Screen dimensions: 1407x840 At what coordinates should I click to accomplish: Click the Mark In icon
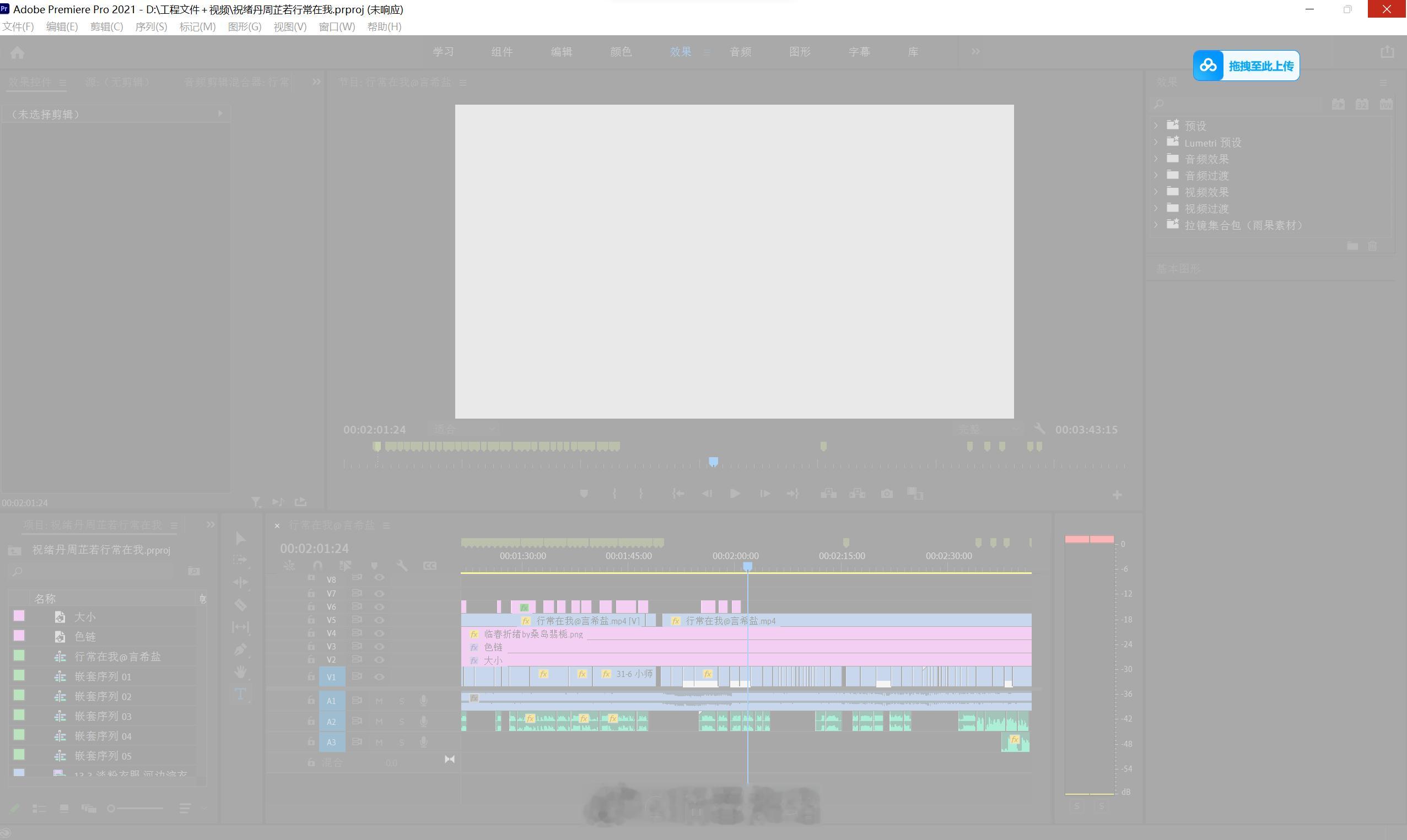[x=614, y=494]
